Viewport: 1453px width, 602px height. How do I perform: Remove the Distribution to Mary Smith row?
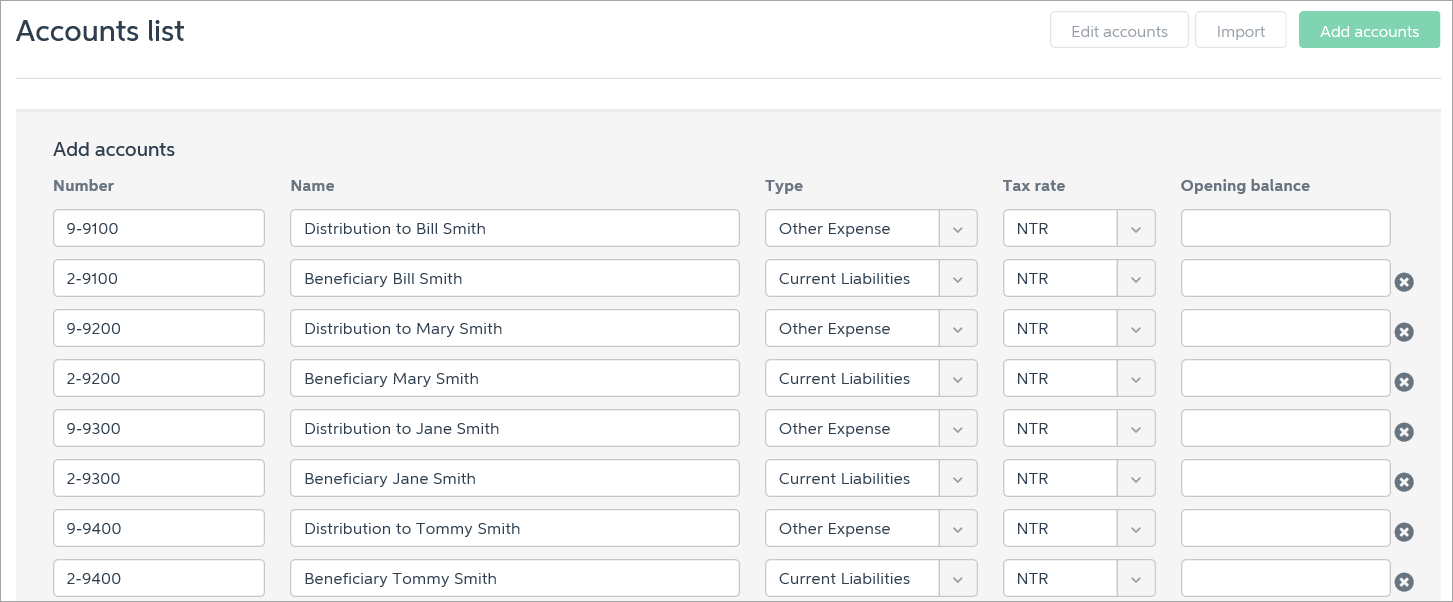pyautogui.click(x=1404, y=332)
